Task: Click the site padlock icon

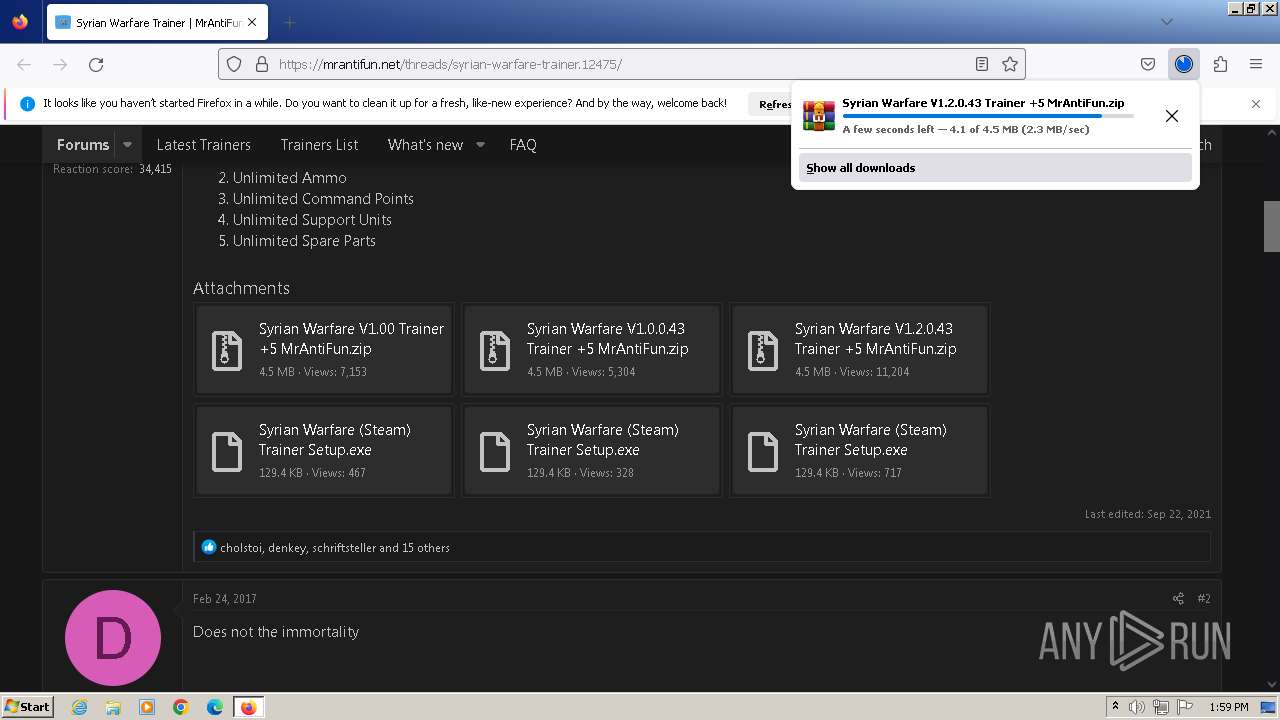Action: coord(262,64)
